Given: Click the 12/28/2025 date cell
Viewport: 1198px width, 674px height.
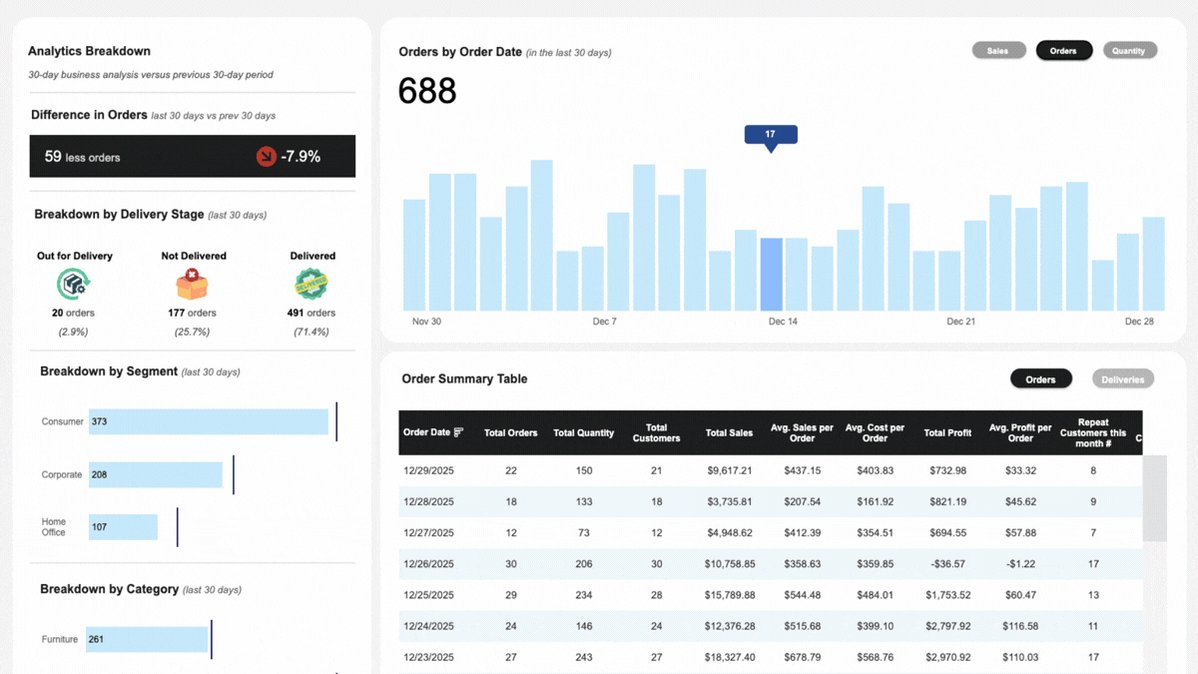Looking at the screenshot, I should click(x=429, y=502).
